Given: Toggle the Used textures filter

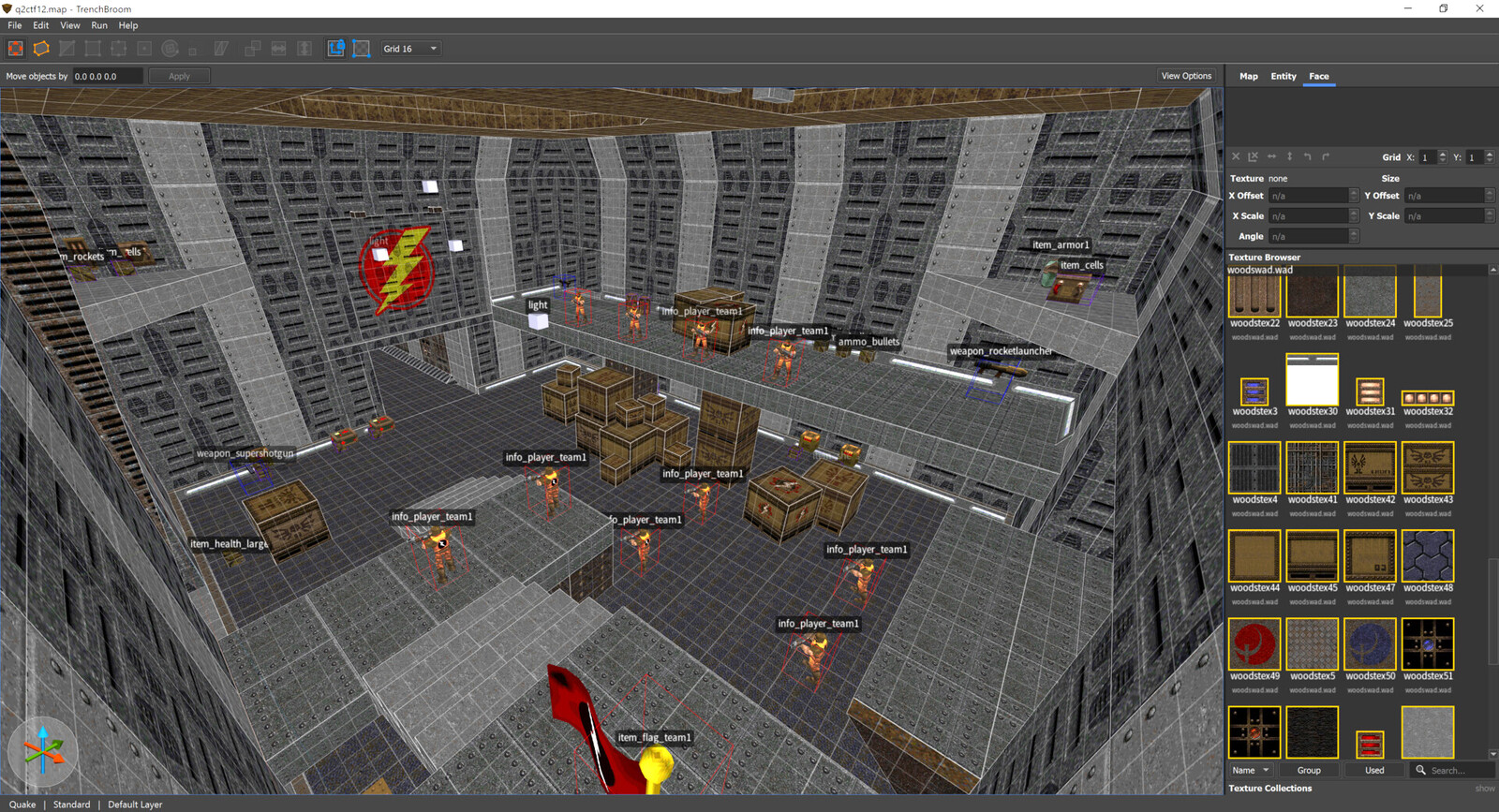Looking at the screenshot, I should (x=1374, y=770).
